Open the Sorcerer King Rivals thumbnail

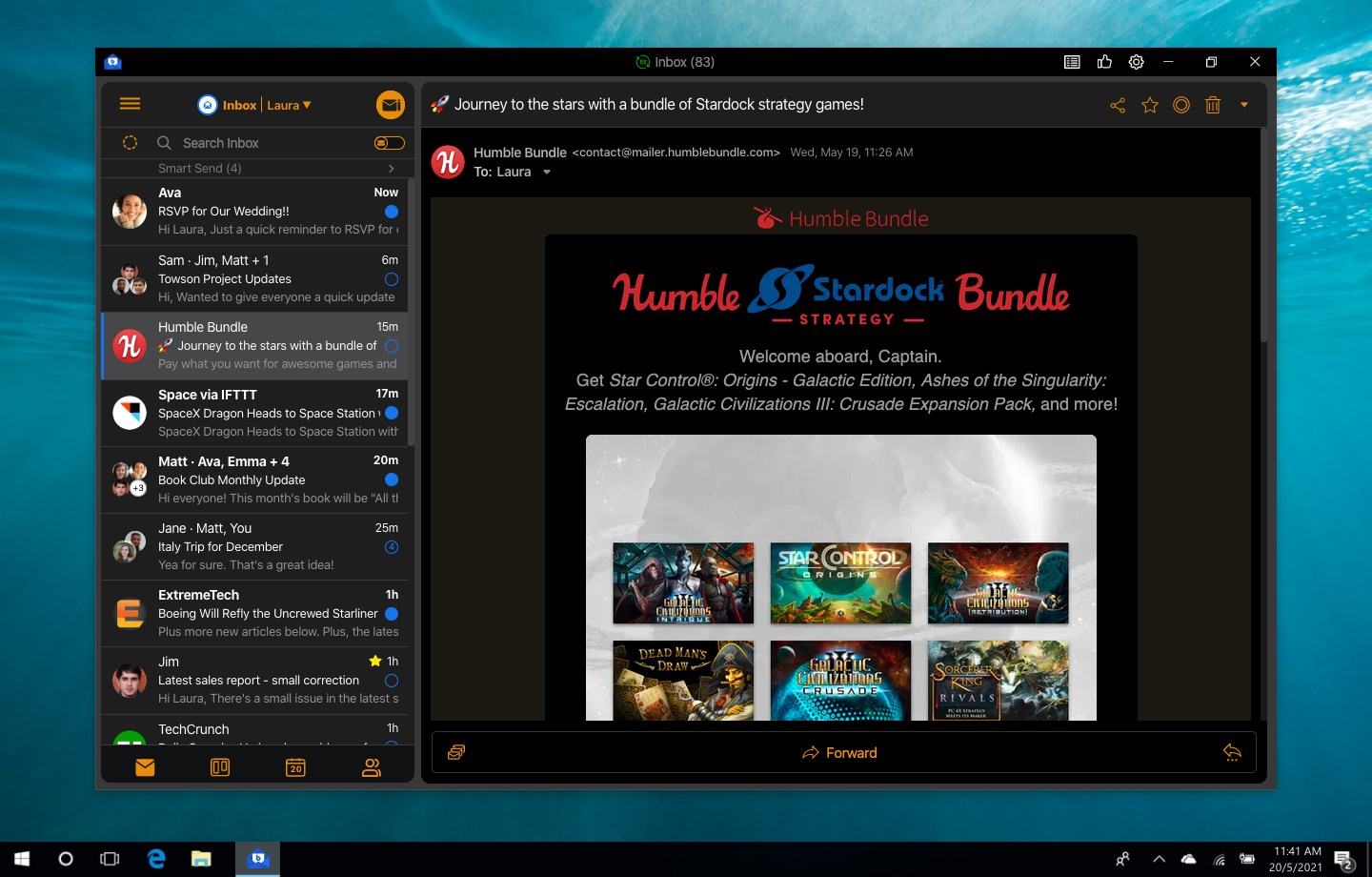(x=999, y=680)
